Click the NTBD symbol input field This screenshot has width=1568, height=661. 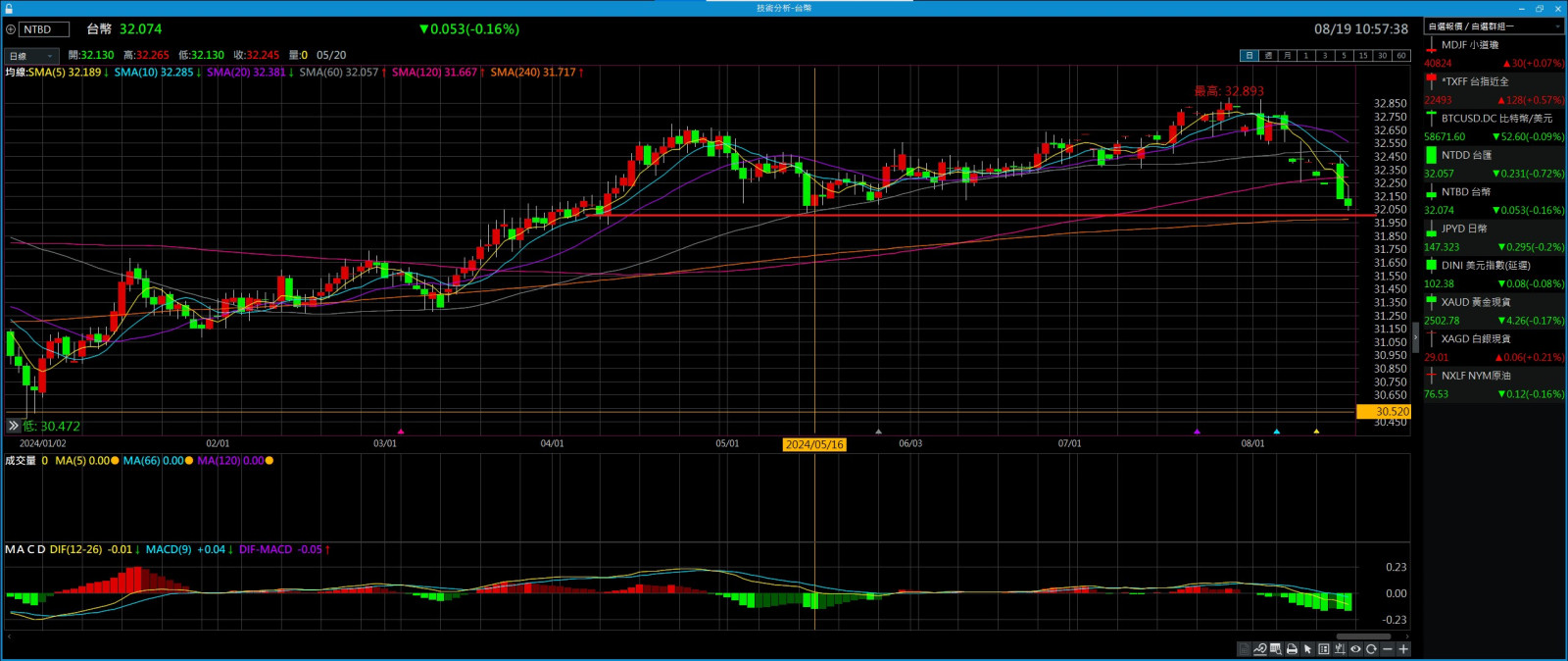(45, 29)
